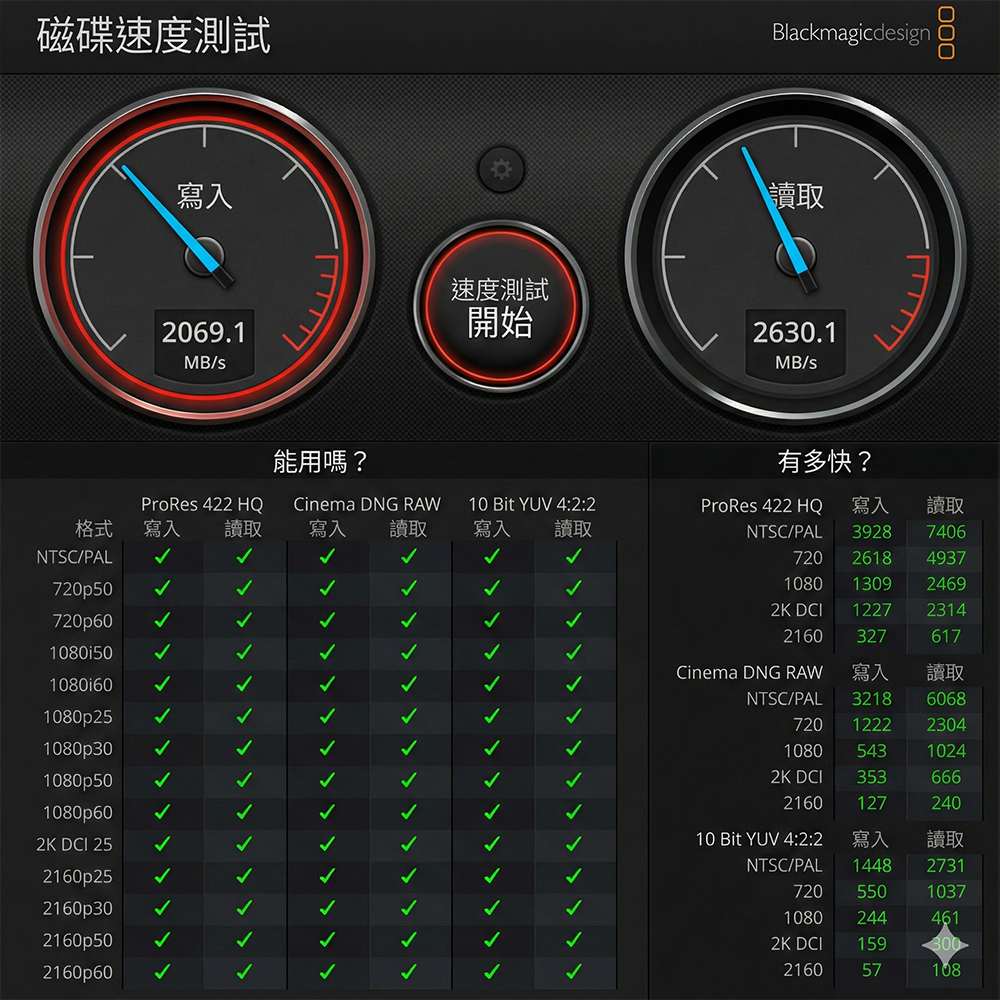Click 10 Bit YUV read checkmark for 1080p30
The image size is (1000, 1000).
tap(573, 748)
